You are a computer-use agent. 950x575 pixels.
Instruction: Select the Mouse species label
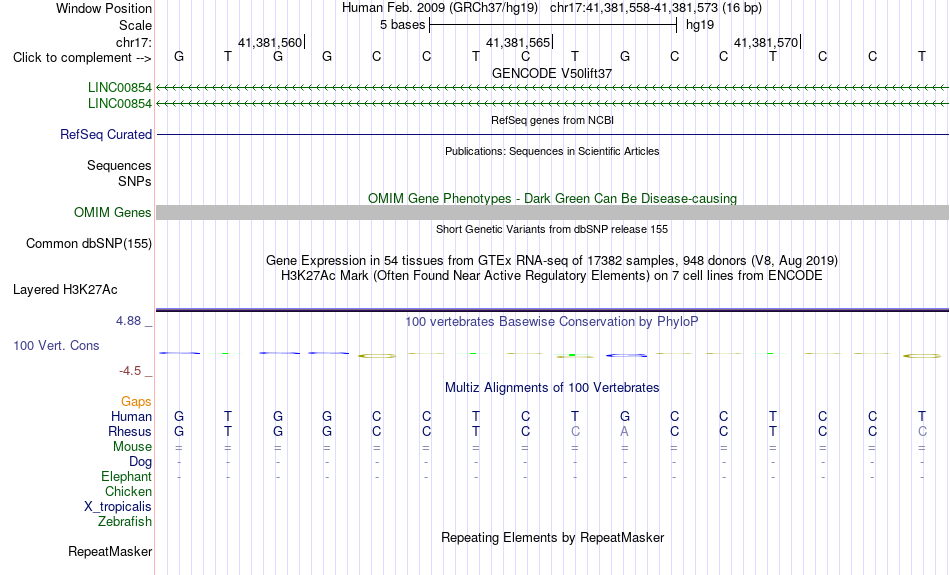click(132, 447)
